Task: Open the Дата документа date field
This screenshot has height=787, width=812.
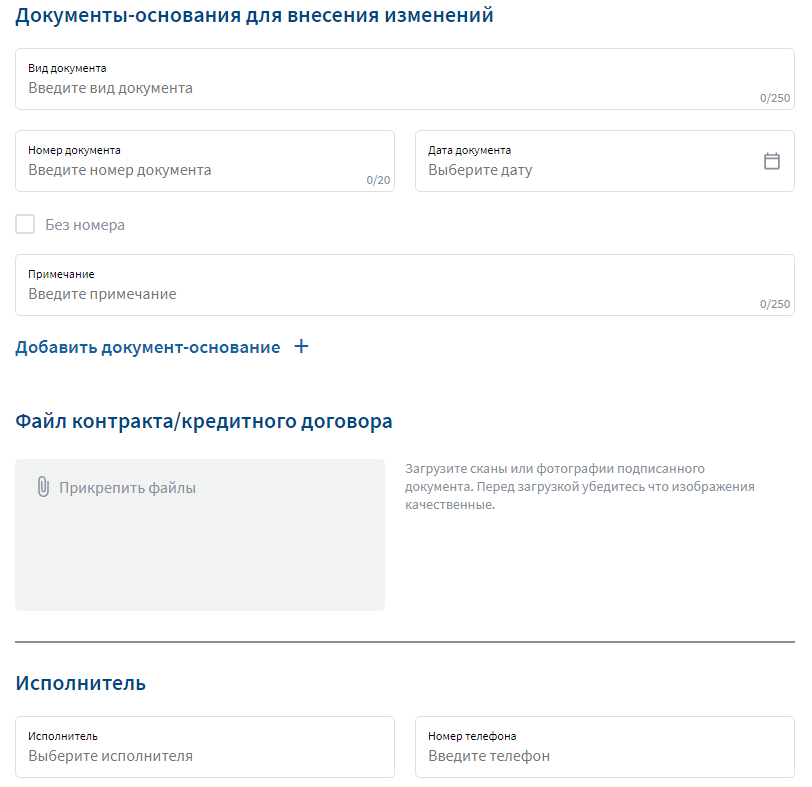Action: point(605,161)
